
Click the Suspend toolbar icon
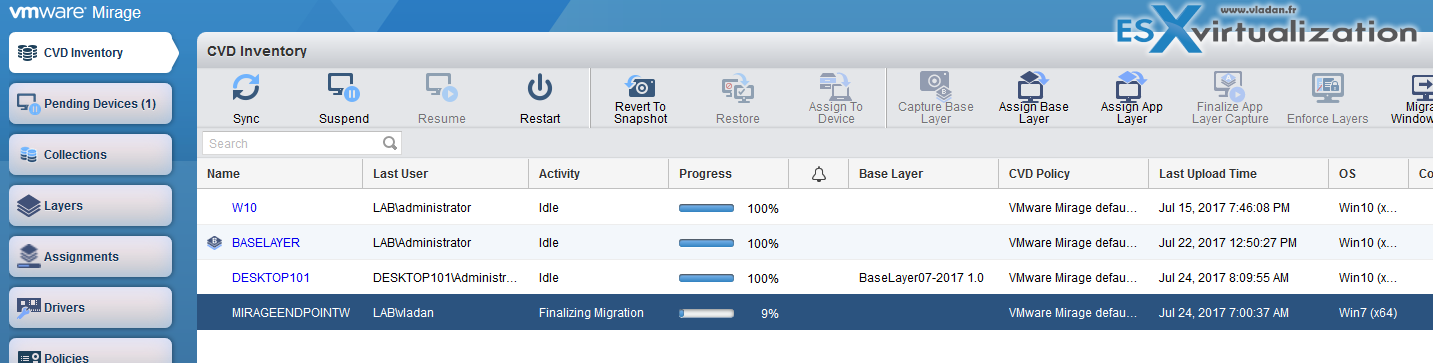[x=344, y=88]
